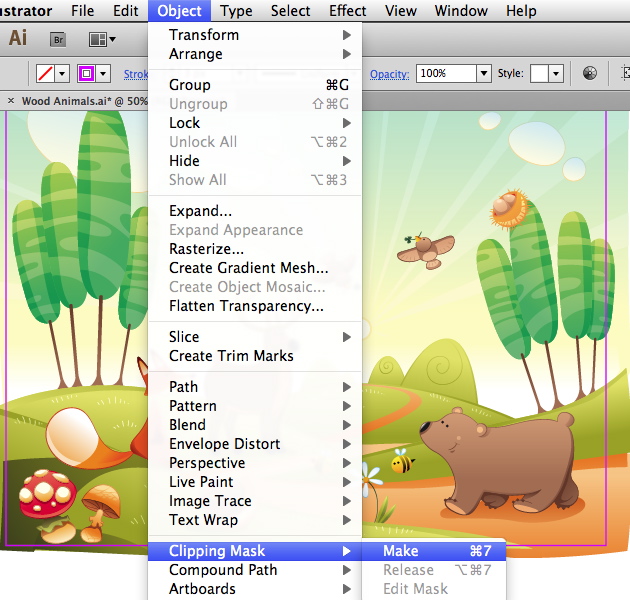
Task: Open the Style dropdown arrow
Action: 556,74
